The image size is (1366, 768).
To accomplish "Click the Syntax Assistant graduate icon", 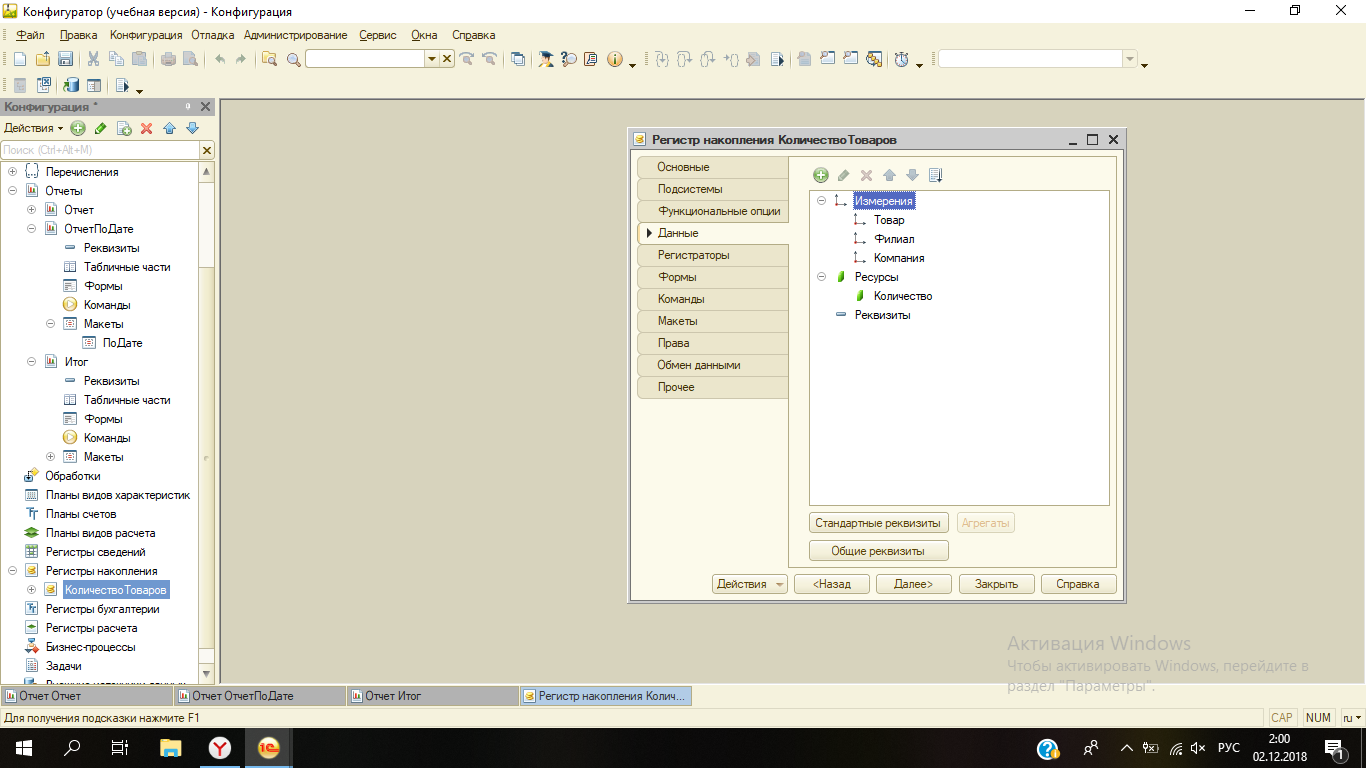I will (x=546, y=59).
